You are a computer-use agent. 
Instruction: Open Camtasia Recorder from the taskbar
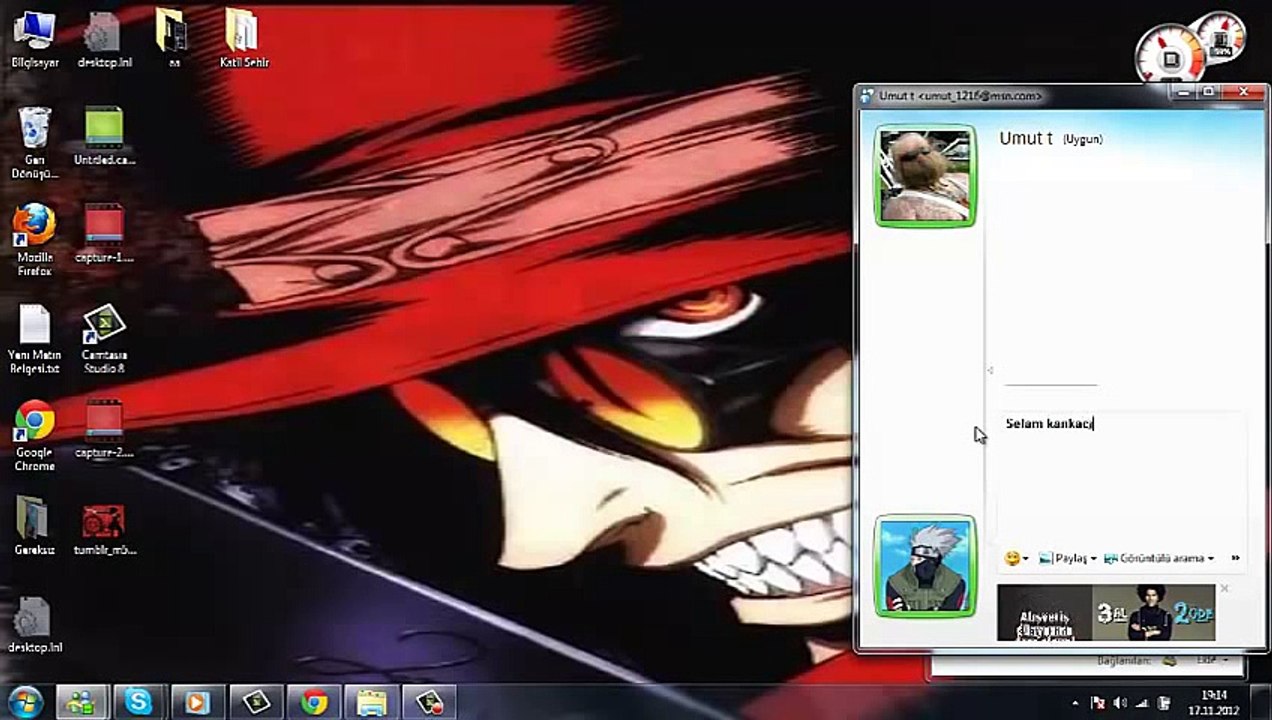pyautogui.click(x=430, y=702)
